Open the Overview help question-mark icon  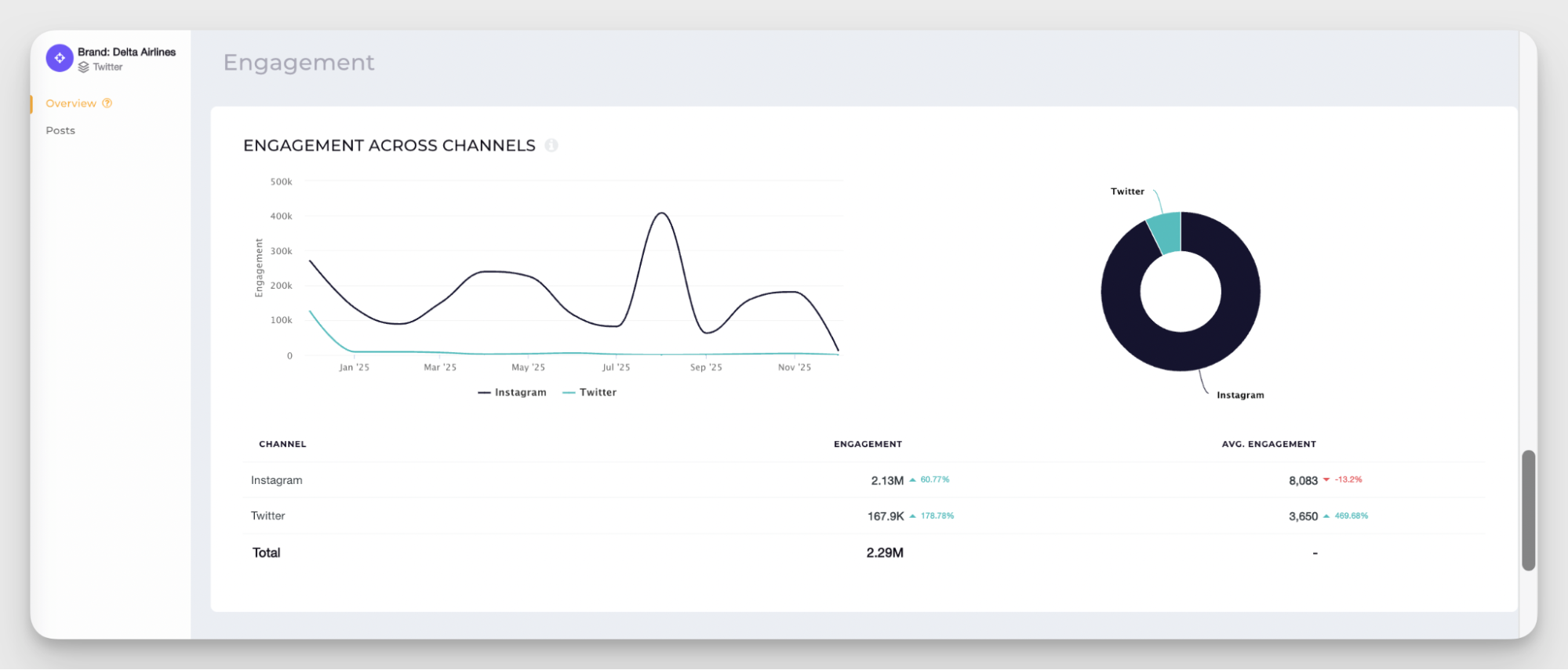107,104
